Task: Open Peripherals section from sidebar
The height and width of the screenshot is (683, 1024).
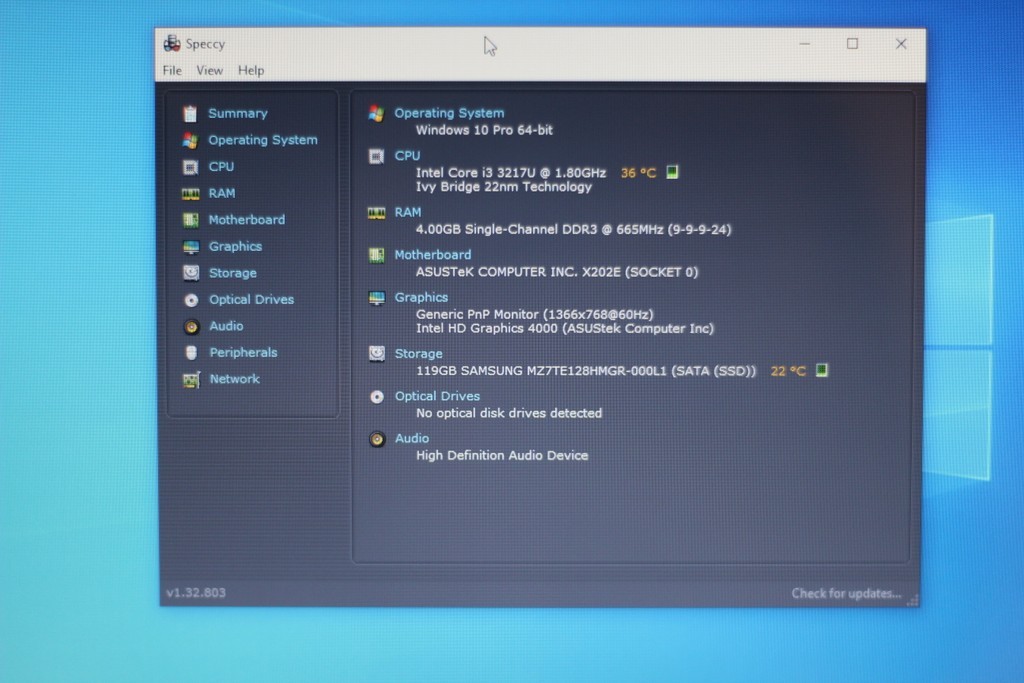Action: pos(243,353)
